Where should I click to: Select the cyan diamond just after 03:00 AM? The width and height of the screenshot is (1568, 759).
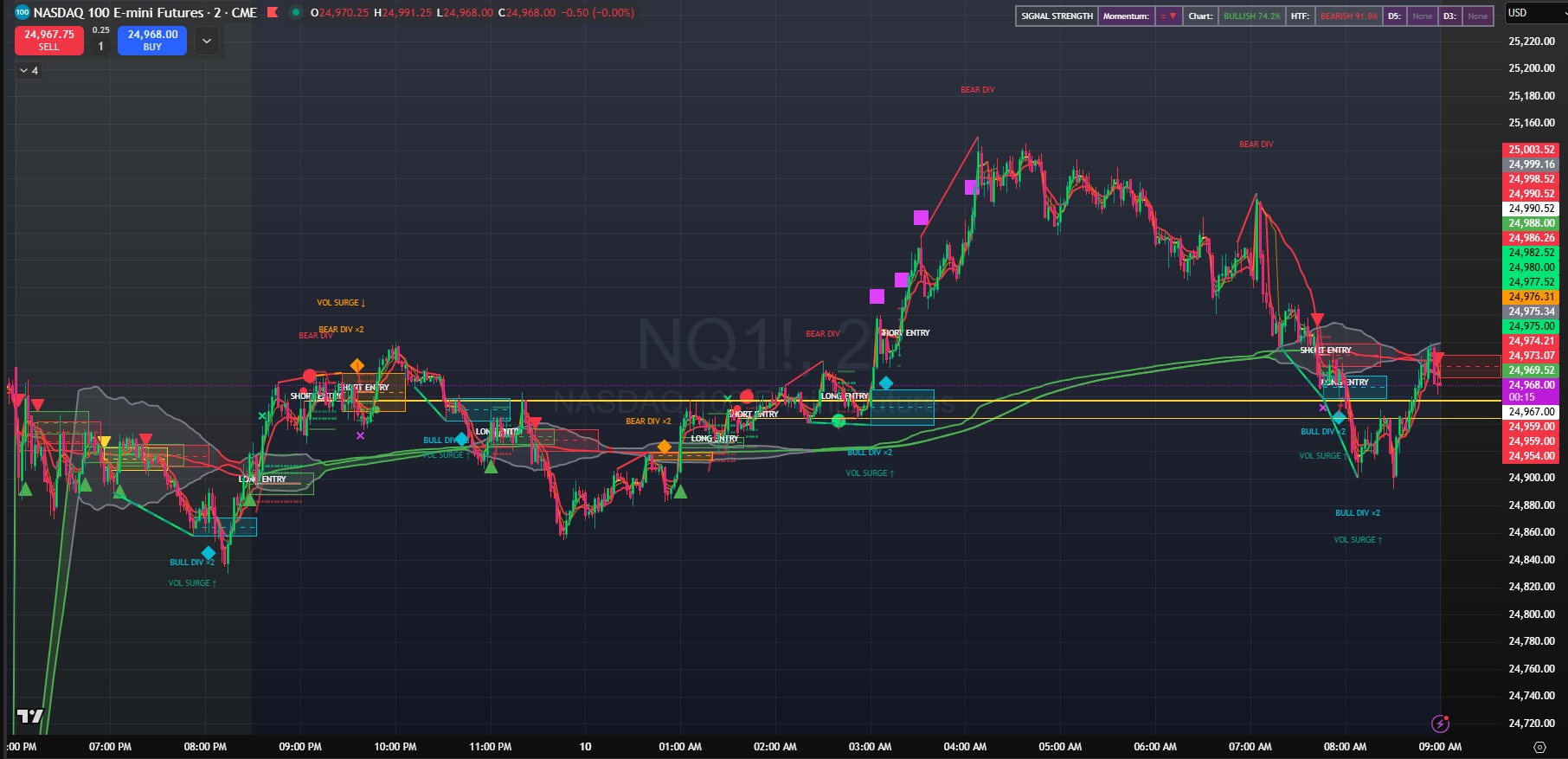coord(885,383)
